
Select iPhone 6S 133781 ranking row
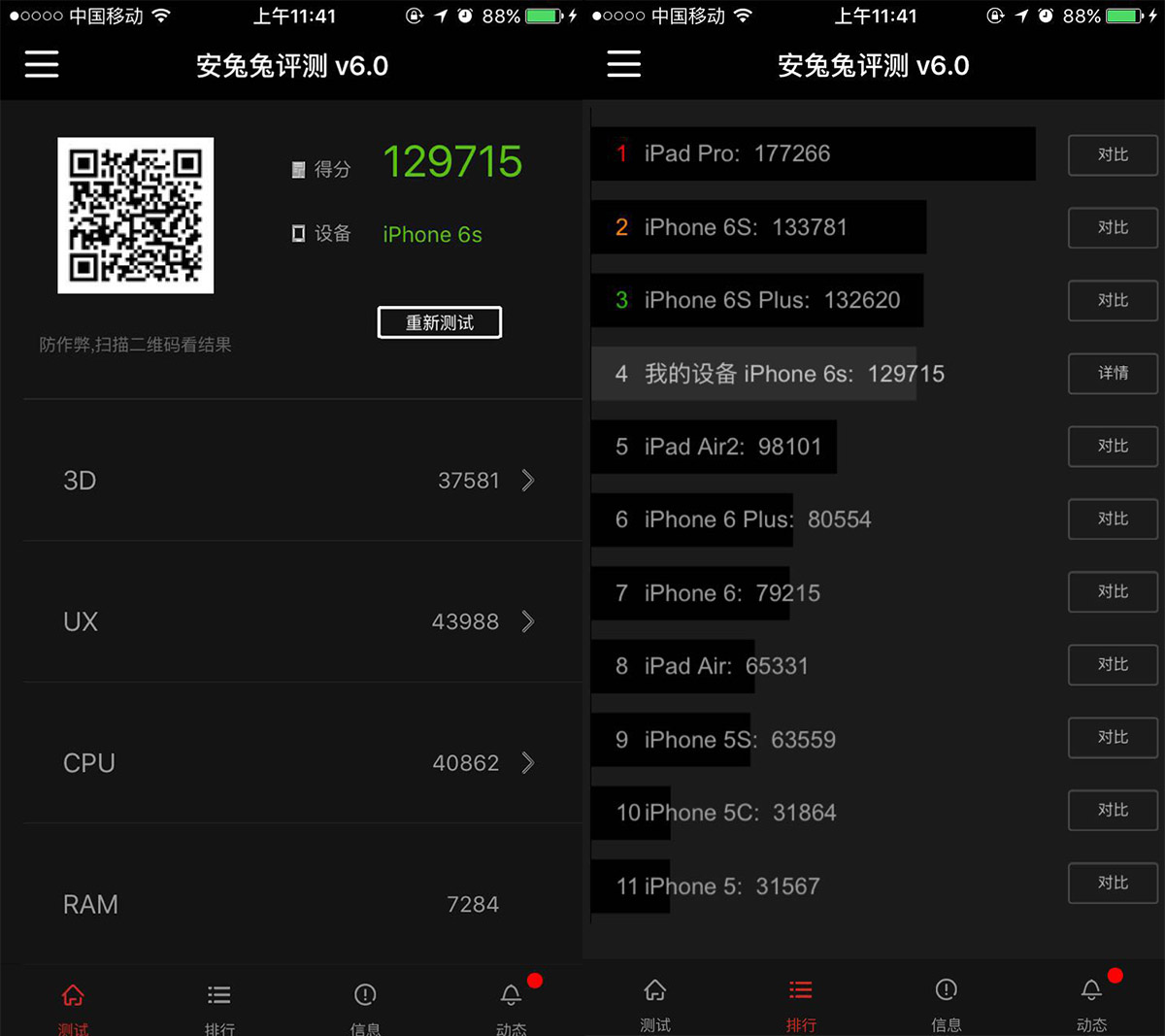click(759, 227)
